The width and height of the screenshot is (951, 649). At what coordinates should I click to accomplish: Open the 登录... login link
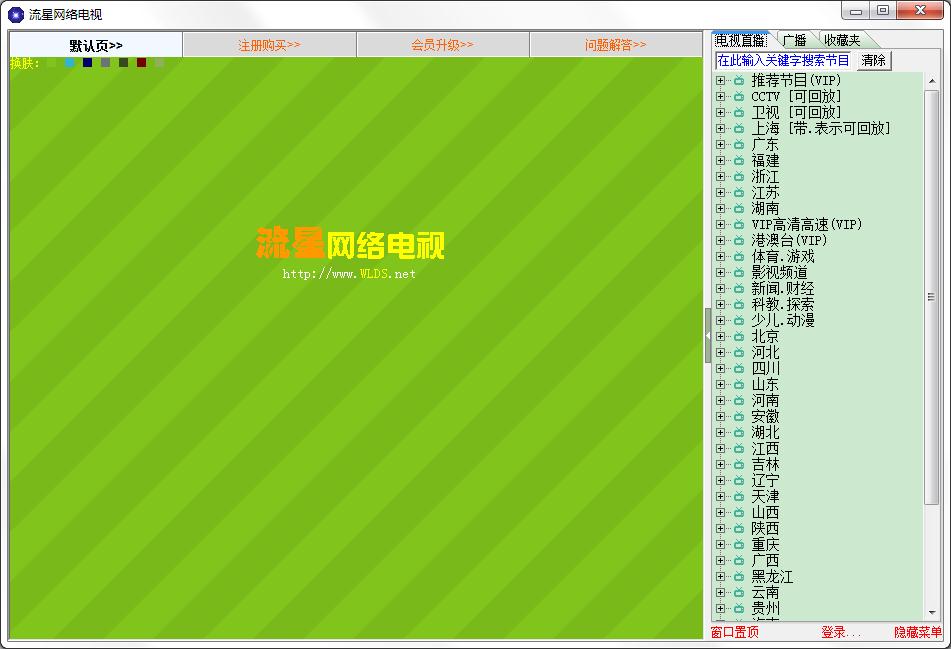pyautogui.click(x=840, y=632)
